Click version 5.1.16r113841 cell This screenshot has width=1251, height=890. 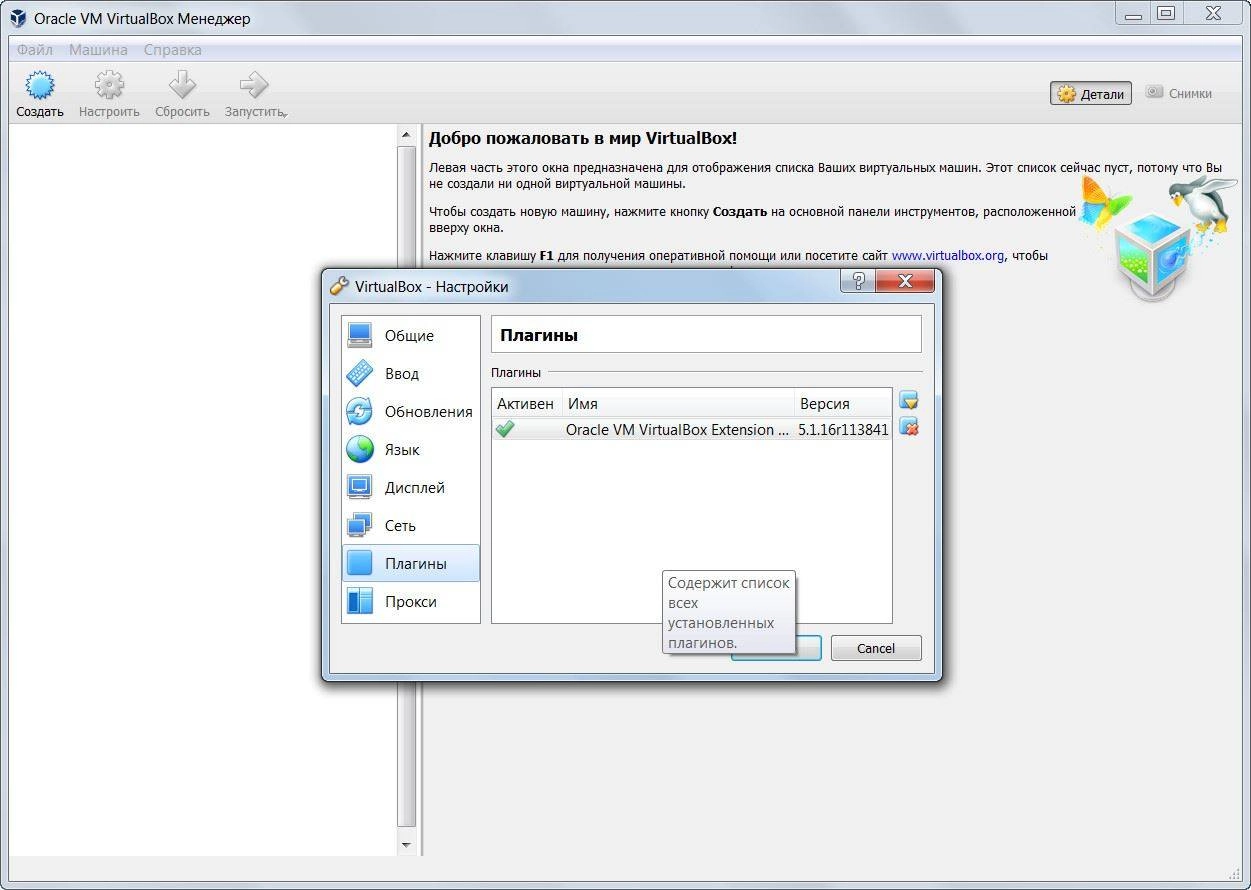click(x=843, y=429)
